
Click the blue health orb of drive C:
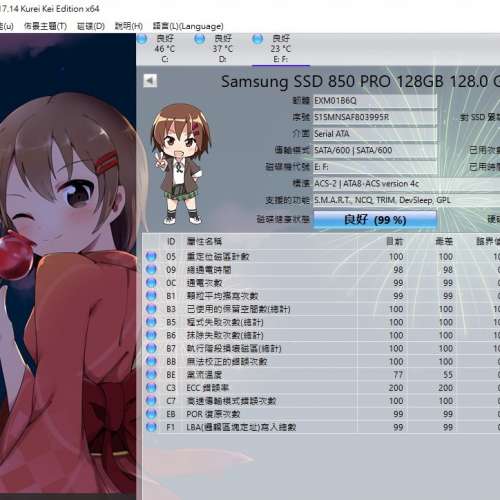click(x=142, y=39)
